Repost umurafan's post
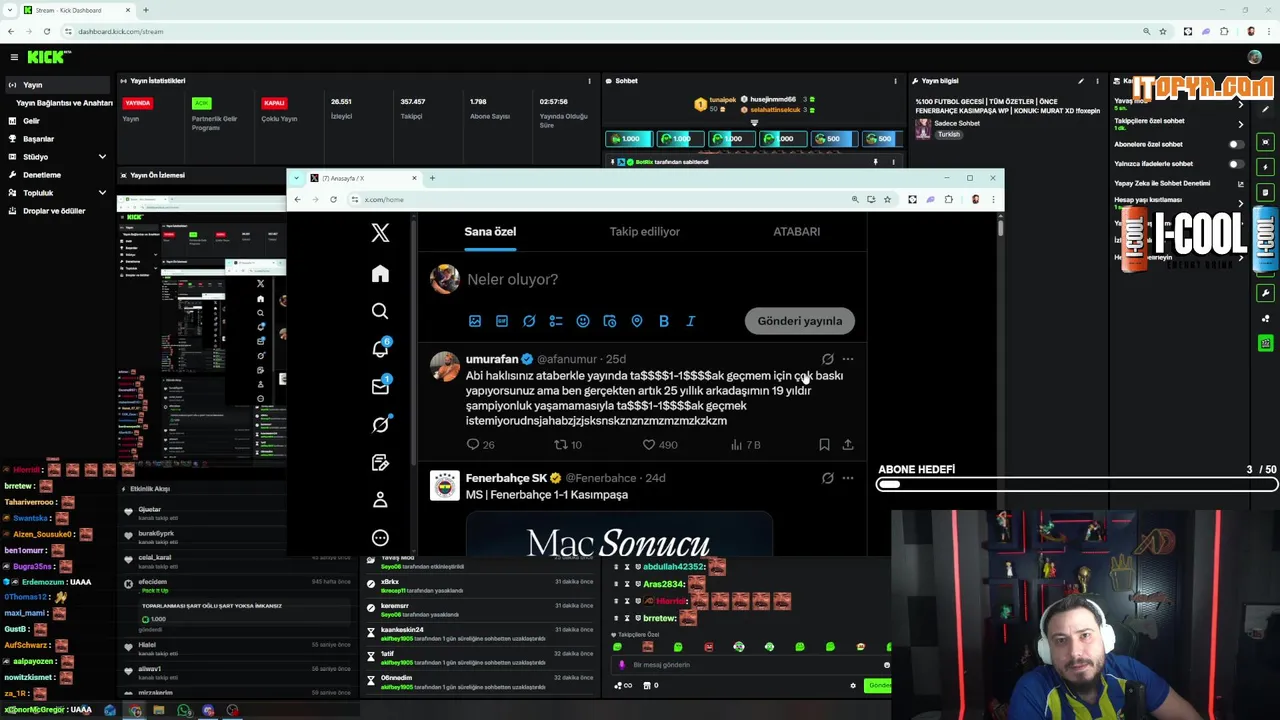The height and width of the screenshot is (720, 1280). pyautogui.click(x=560, y=444)
